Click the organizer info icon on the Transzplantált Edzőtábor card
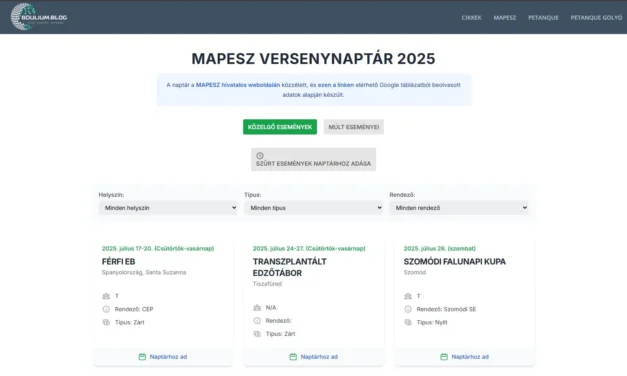The height and width of the screenshot is (376, 627). [257, 321]
